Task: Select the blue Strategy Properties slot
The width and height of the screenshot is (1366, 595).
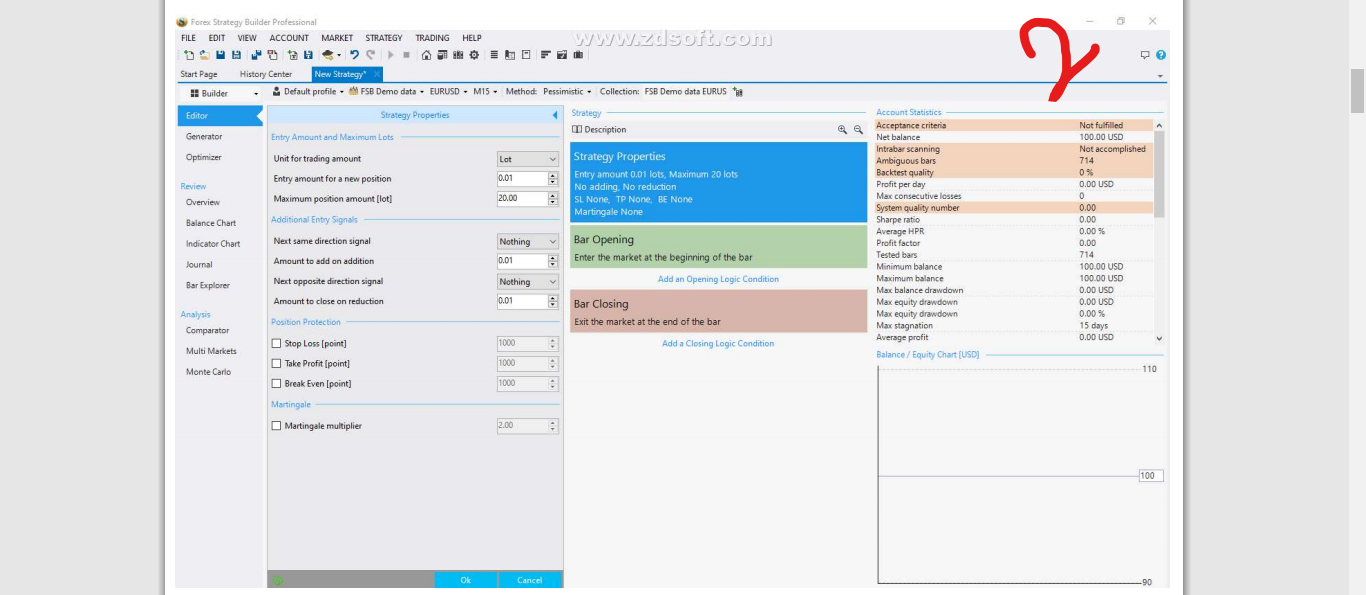Action: (718, 181)
